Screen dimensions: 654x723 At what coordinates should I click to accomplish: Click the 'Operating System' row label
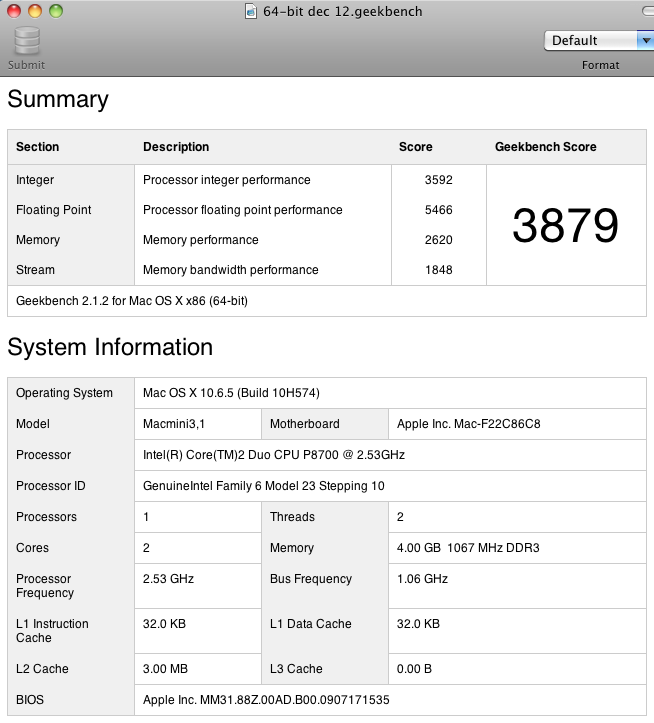tap(64, 392)
